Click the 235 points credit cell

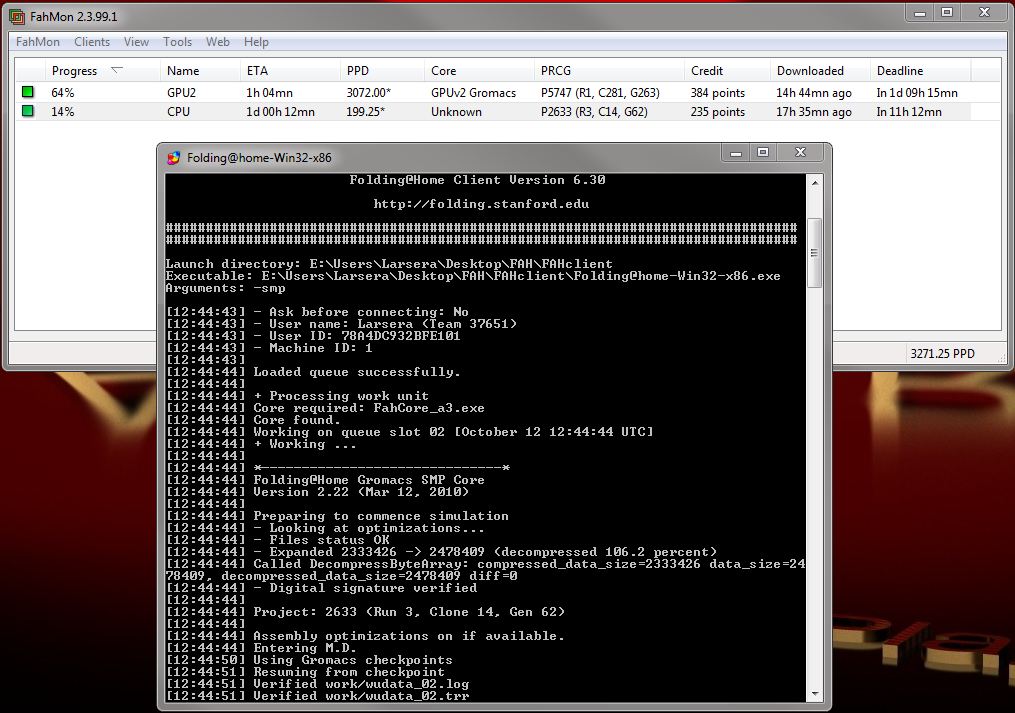[718, 111]
